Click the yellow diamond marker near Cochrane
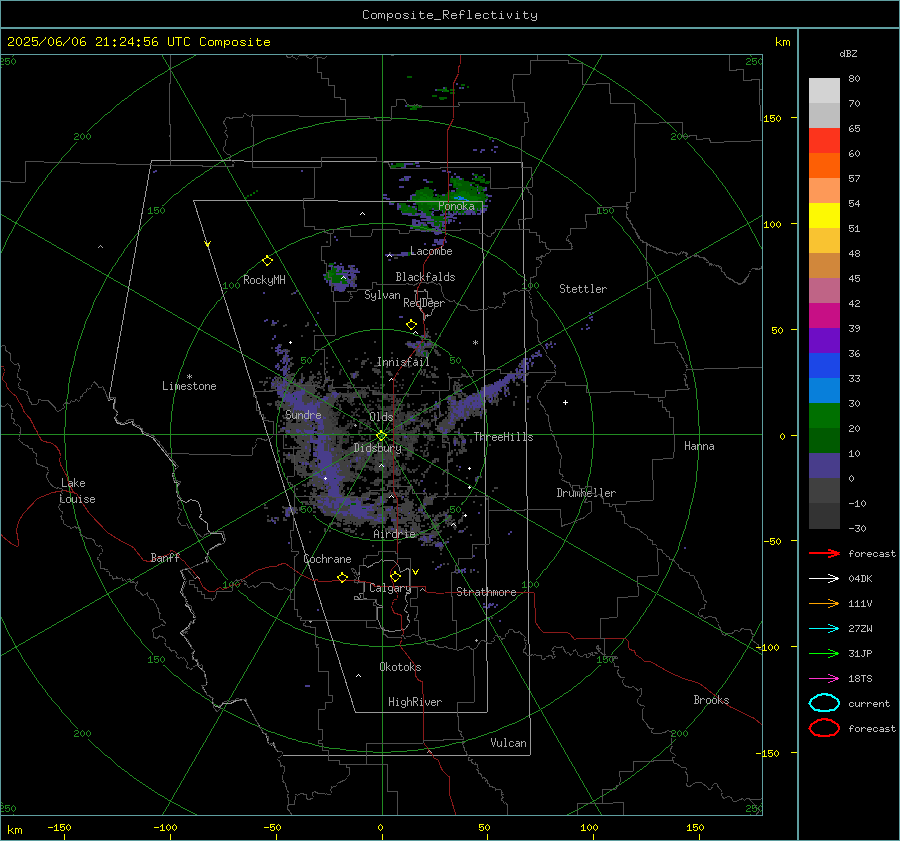The image size is (900, 841). click(x=343, y=577)
